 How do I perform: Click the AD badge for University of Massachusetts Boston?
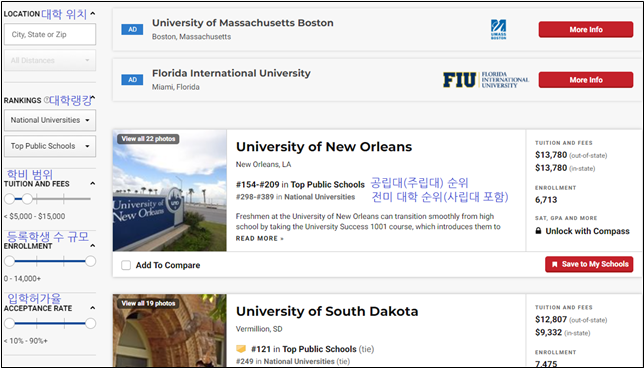point(132,30)
